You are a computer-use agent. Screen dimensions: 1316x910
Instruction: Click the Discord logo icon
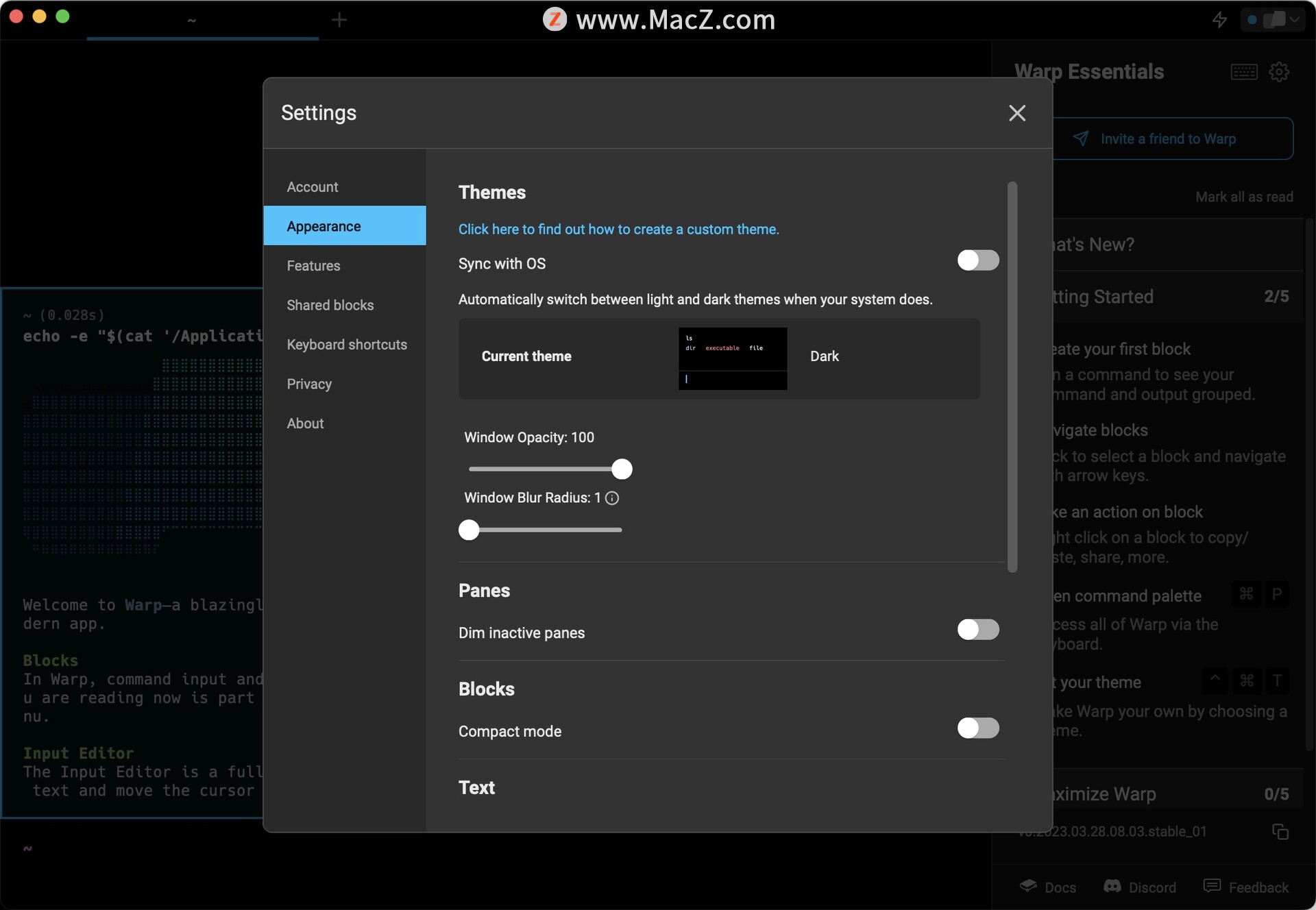[x=1112, y=886]
